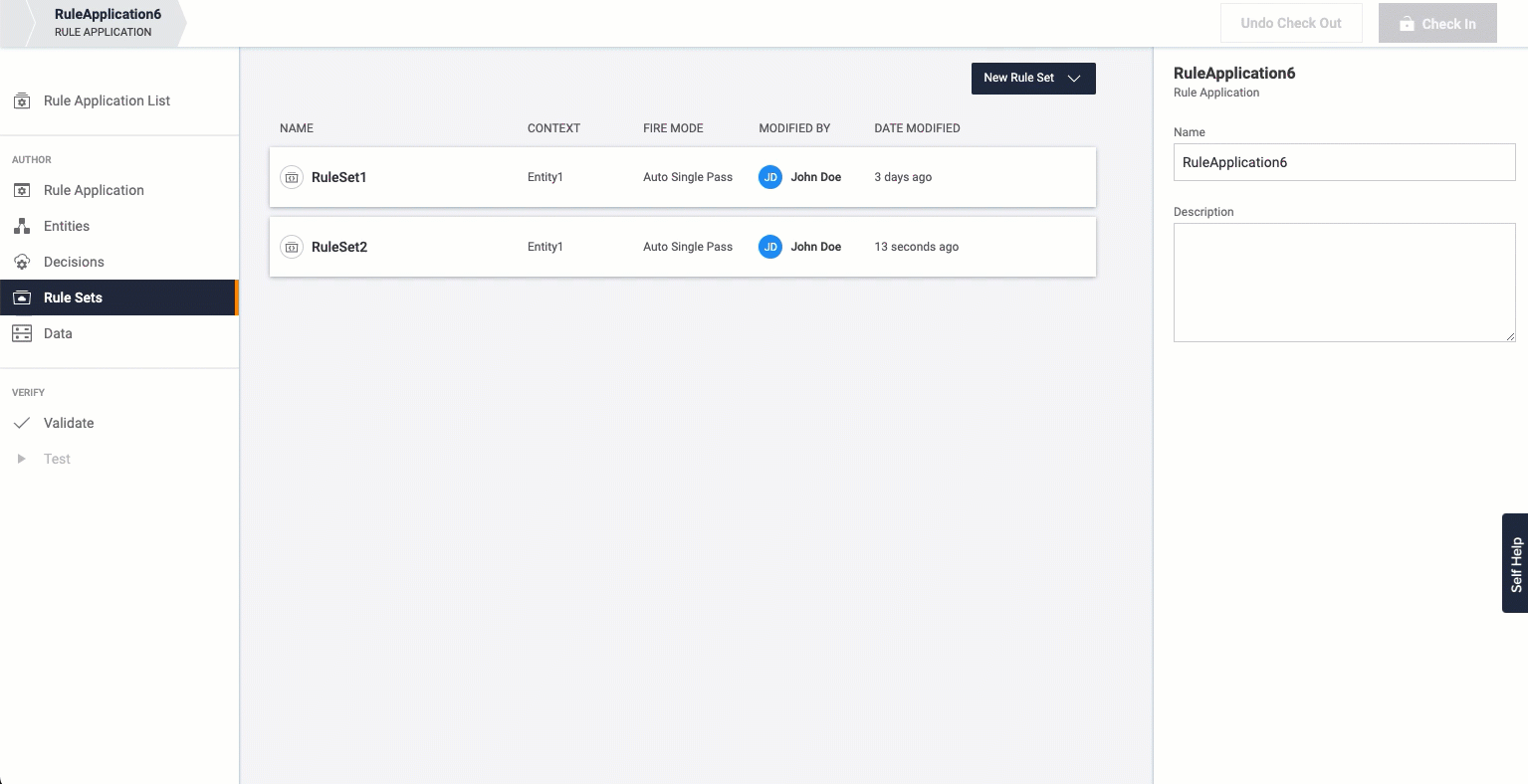The width and height of the screenshot is (1528, 784).
Task: Click John Doe name in RuleSet1 row
Action: 816,177
